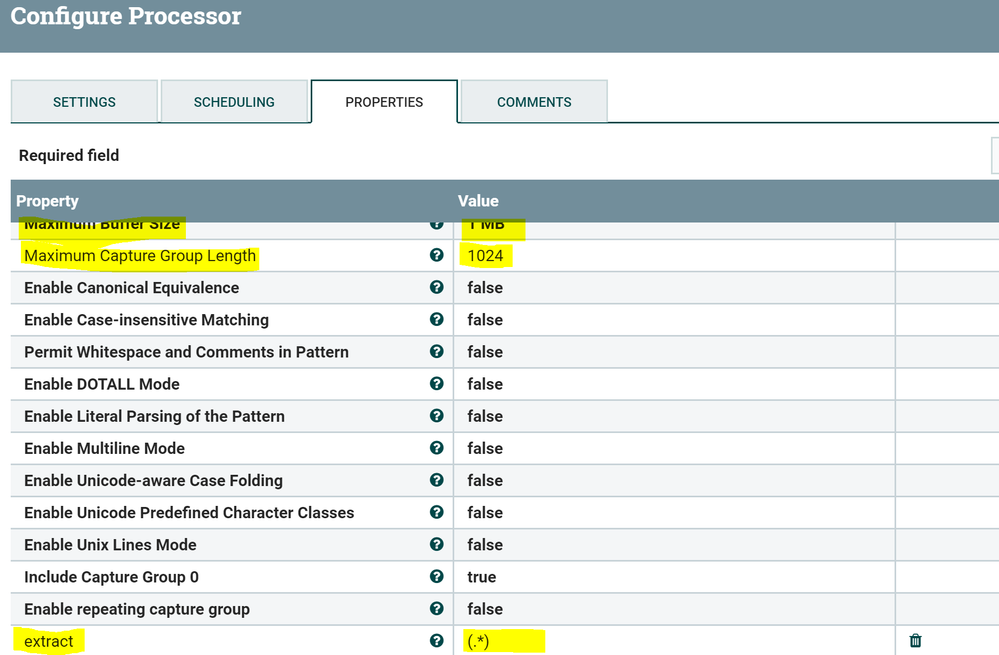Delete the extract property with trash icon
The image size is (999, 655).
point(915,641)
